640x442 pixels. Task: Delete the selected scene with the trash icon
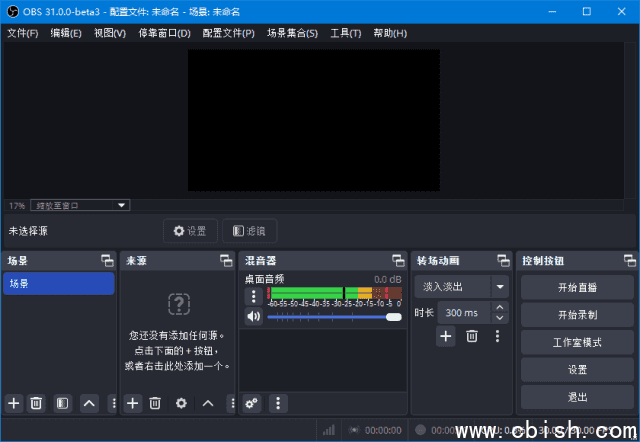(x=36, y=403)
